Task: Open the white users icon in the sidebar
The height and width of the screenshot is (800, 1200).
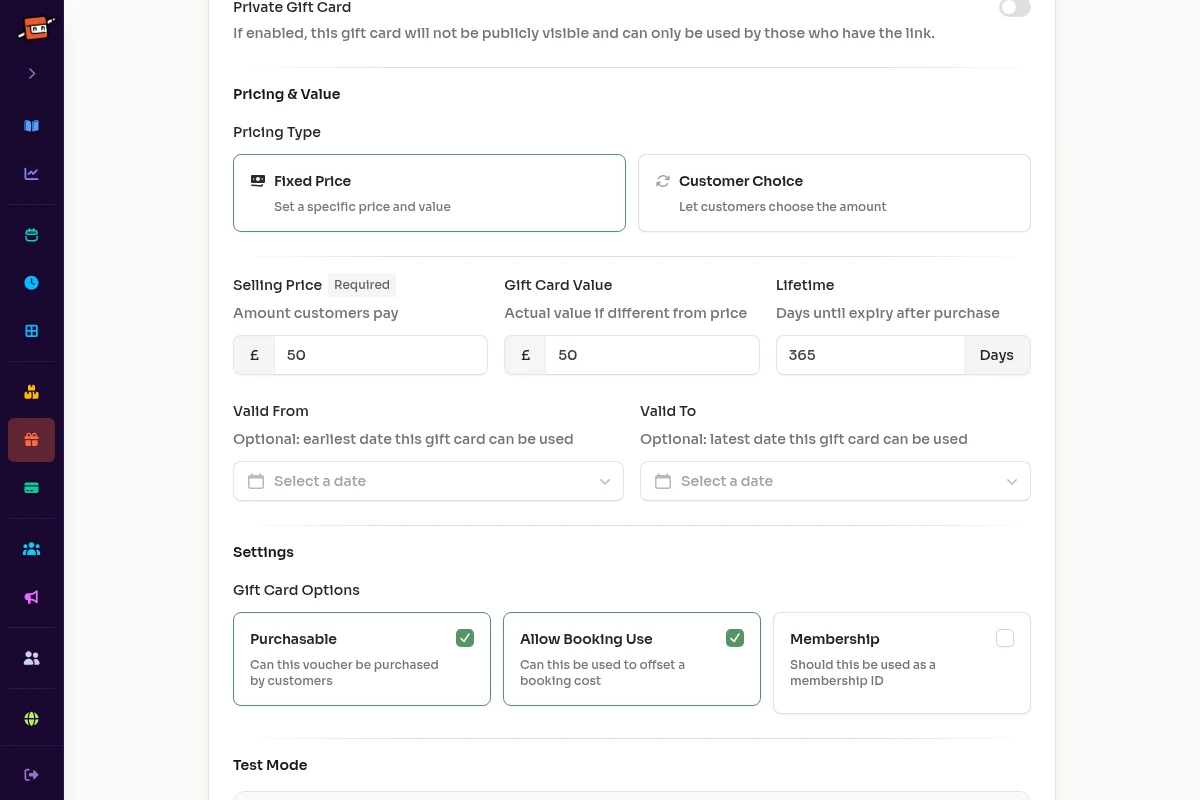Action: point(32,658)
